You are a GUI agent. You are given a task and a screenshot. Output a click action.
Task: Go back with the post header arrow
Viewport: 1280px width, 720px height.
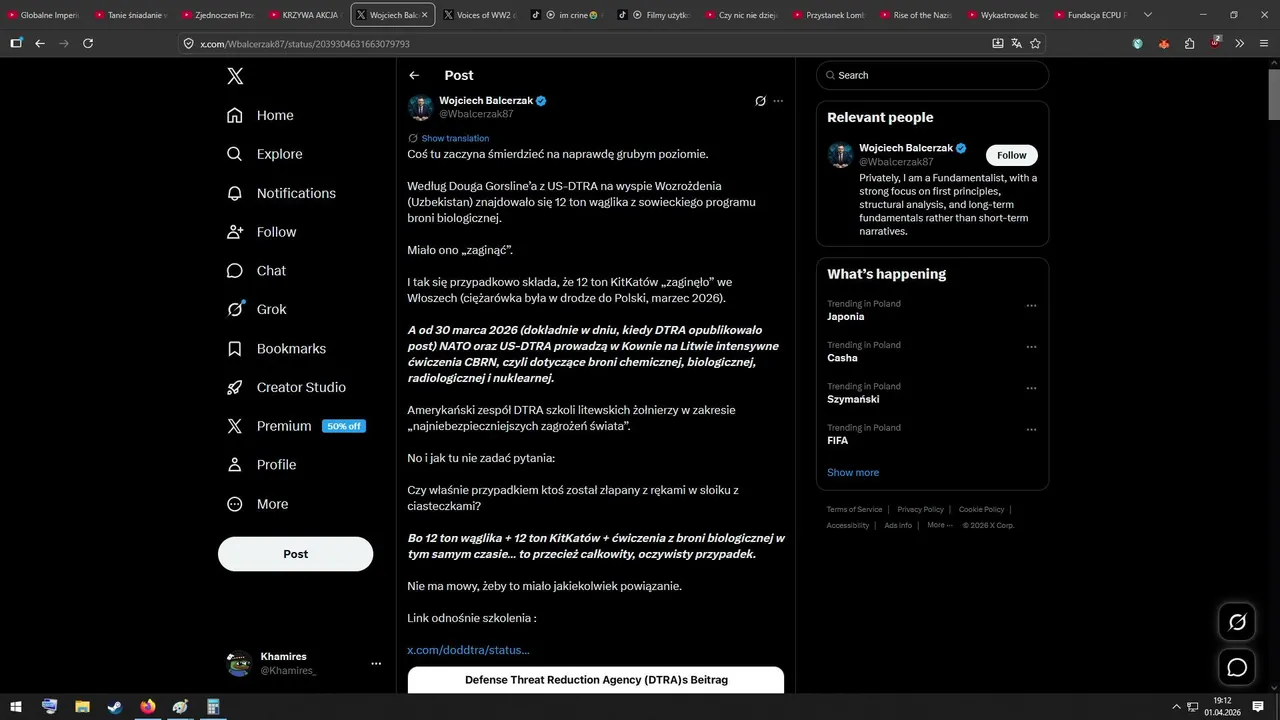point(414,75)
